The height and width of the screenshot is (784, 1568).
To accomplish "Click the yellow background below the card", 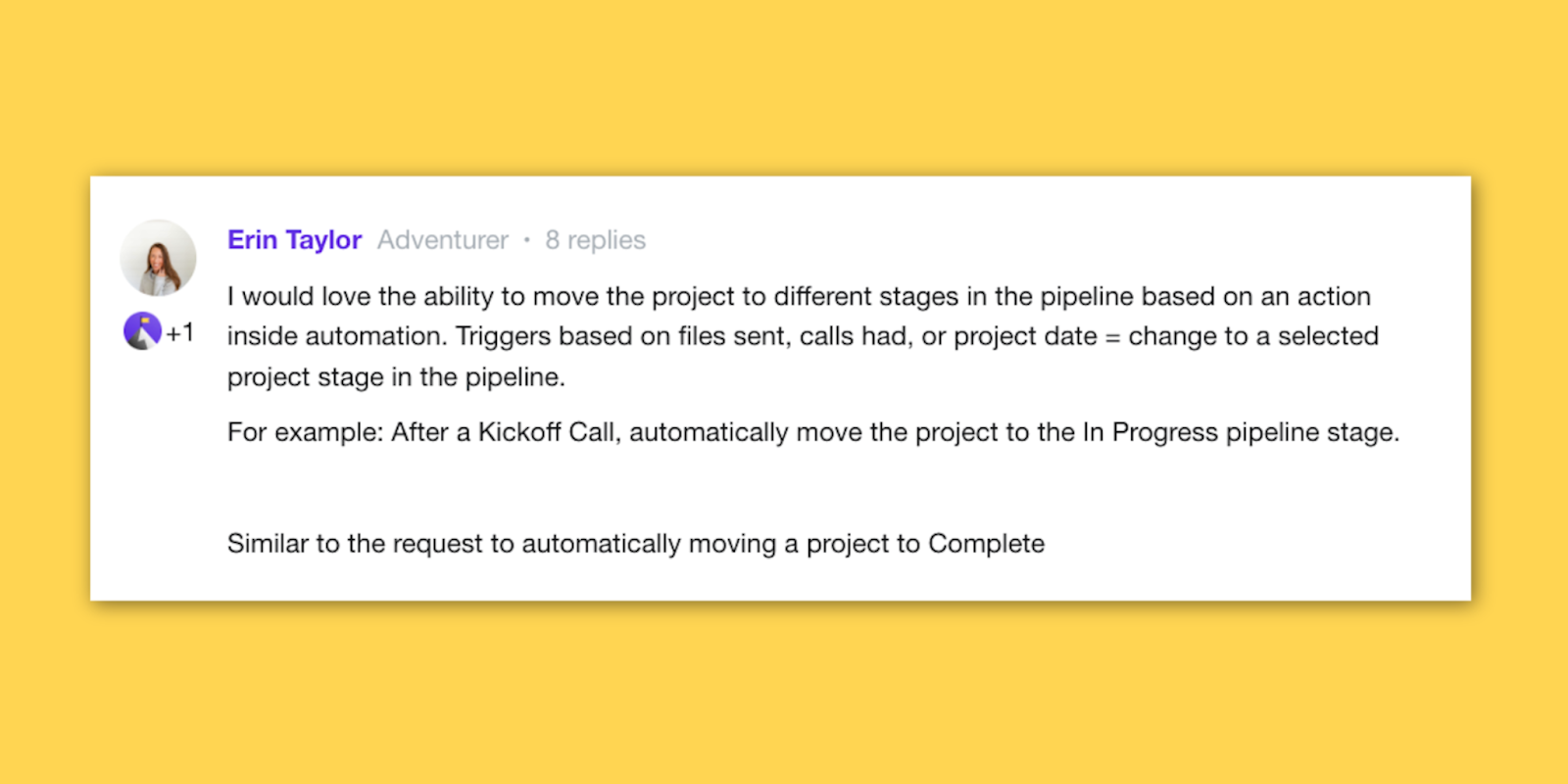I will 784,696.
